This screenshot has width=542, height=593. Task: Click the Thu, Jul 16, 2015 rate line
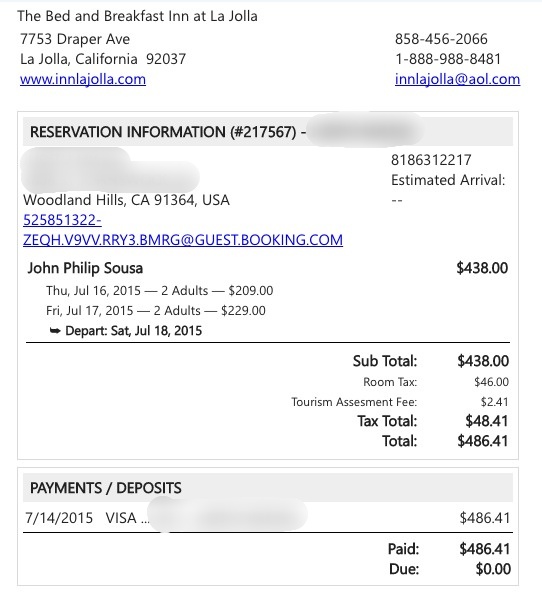[160, 290]
